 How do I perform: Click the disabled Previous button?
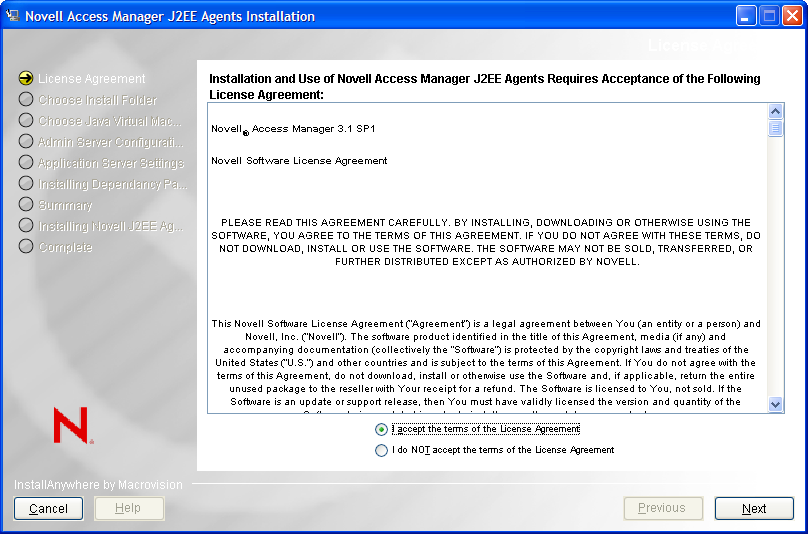pyautogui.click(x=663, y=509)
